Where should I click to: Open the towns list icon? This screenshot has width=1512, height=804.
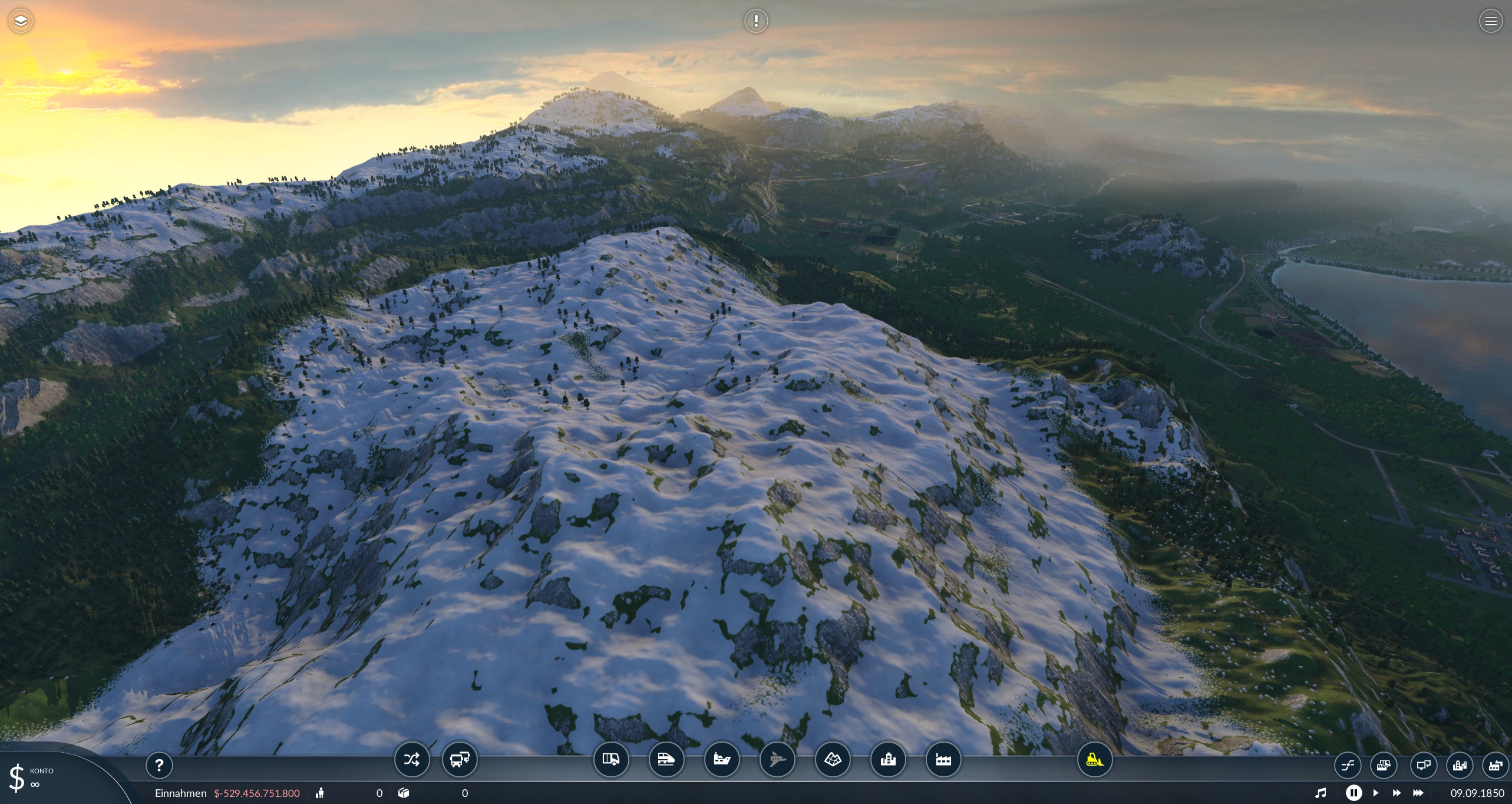(x=1460, y=766)
